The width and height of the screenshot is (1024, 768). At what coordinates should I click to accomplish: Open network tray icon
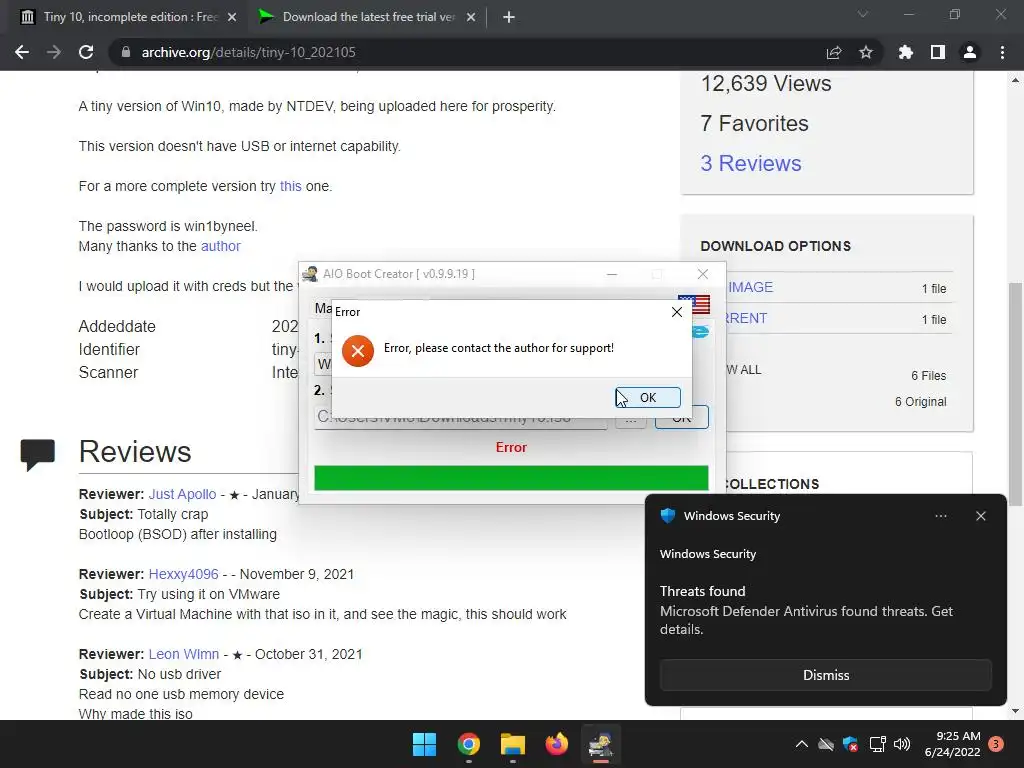point(877,744)
